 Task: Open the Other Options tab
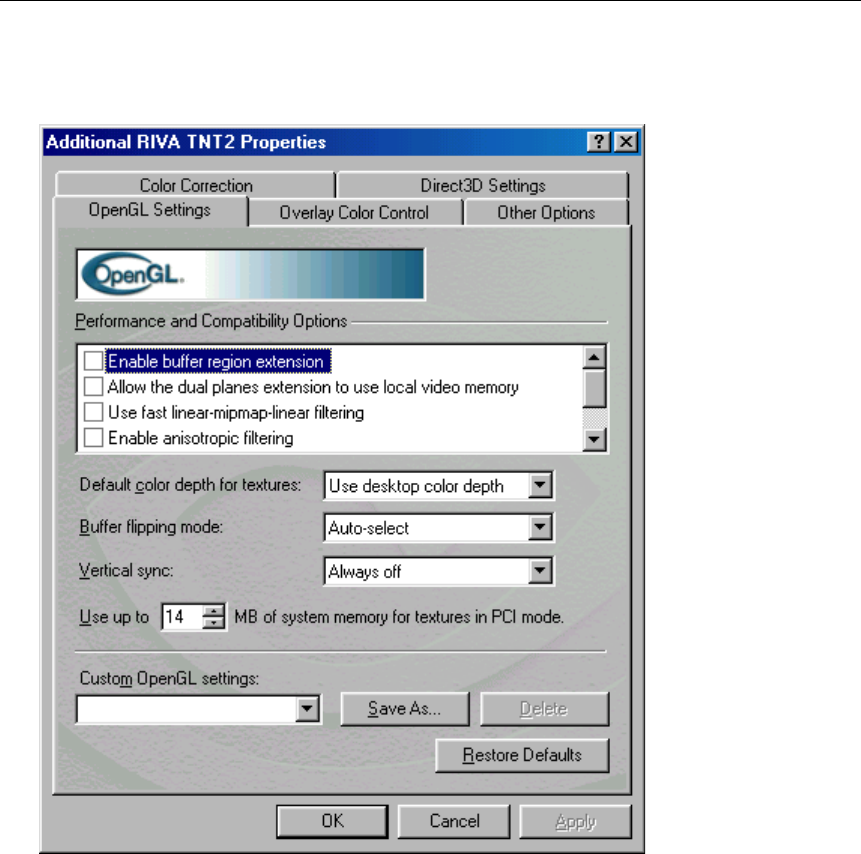click(546, 213)
